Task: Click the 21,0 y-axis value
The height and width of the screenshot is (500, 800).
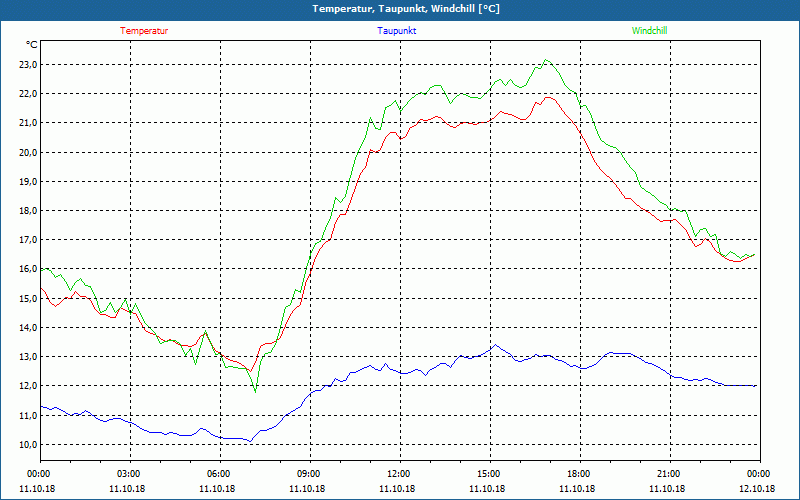Action: [29, 123]
